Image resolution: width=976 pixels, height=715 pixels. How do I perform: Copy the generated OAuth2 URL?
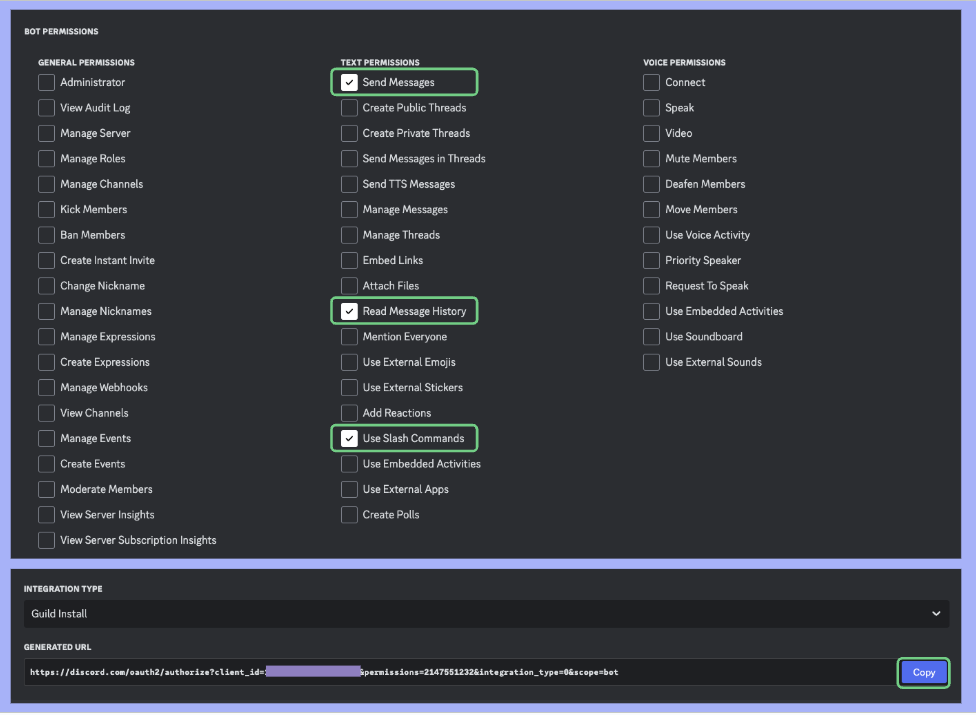point(923,672)
